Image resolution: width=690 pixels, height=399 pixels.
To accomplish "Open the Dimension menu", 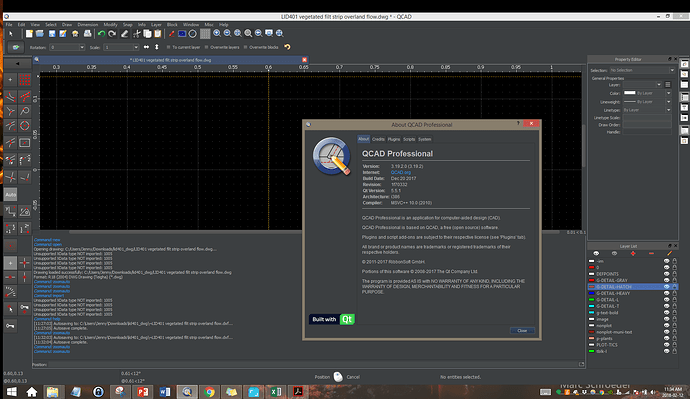I will pos(88,25).
